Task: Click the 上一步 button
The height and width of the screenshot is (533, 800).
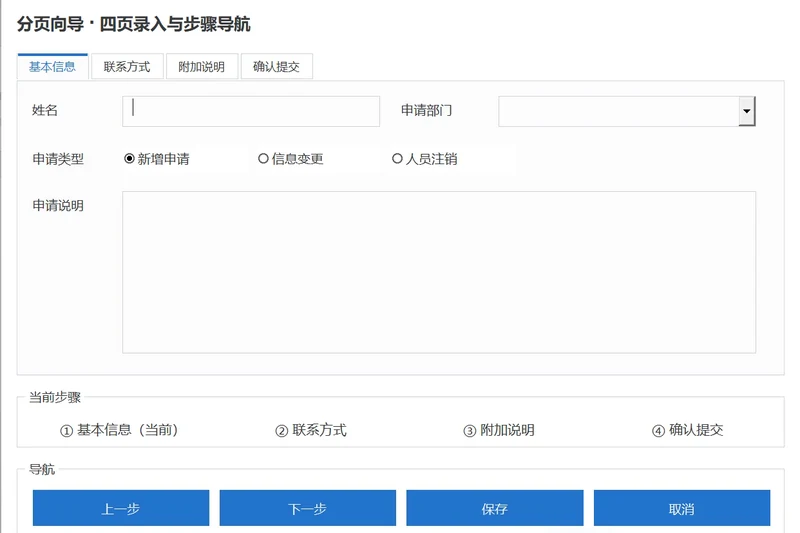Action: point(121,508)
